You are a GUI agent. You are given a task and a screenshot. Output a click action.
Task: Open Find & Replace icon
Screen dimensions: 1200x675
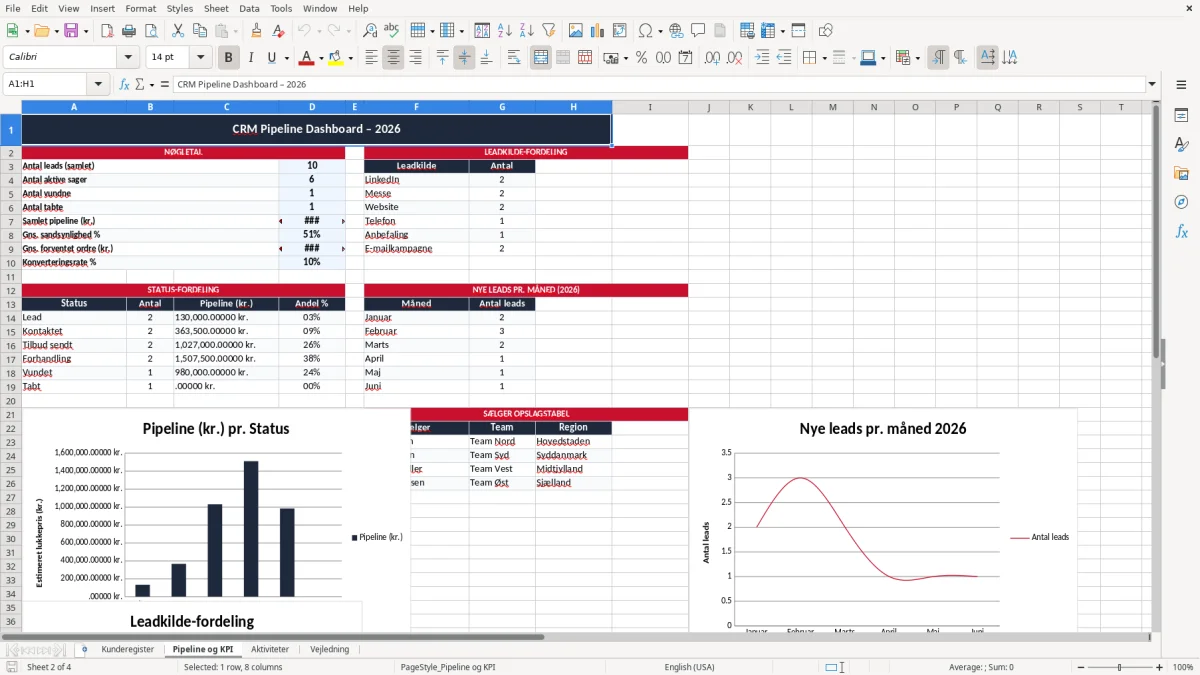[x=370, y=31]
